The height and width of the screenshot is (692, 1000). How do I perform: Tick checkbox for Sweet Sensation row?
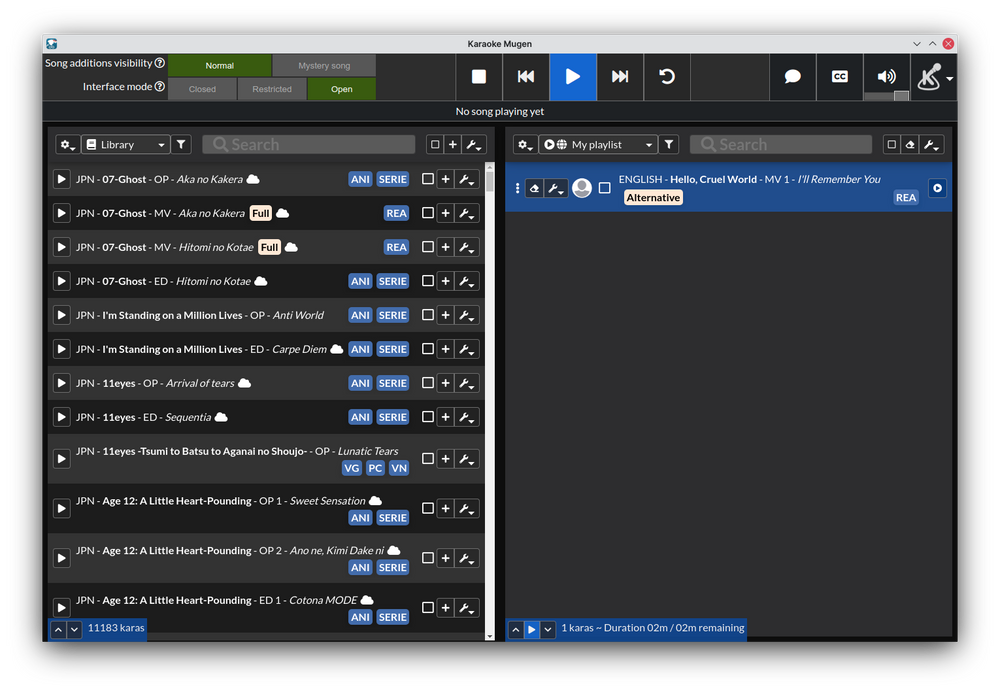[x=428, y=508]
